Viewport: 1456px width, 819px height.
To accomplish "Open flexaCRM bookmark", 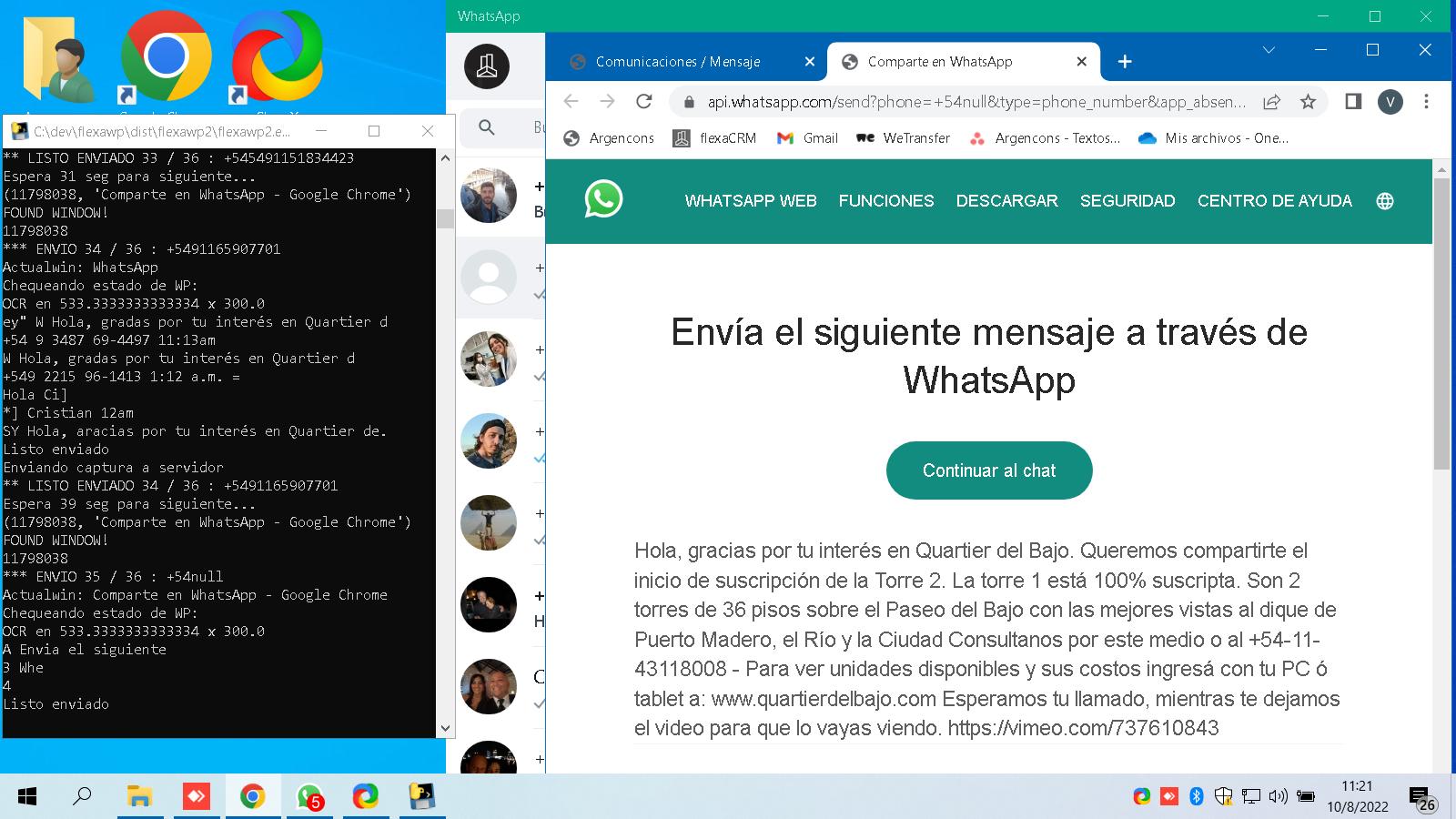I will point(714,138).
